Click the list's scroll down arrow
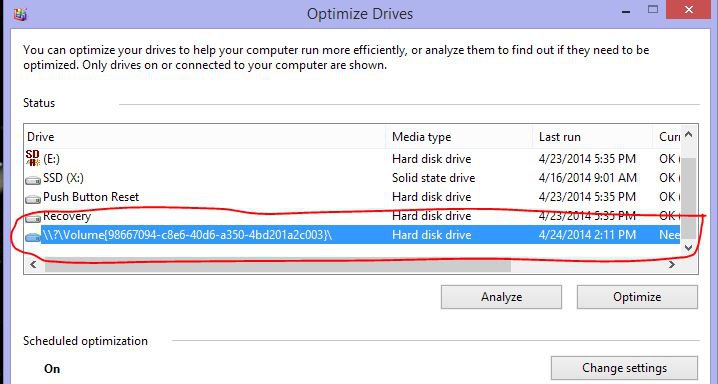Image resolution: width=718 pixels, height=384 pixels. tap(688, 248)
